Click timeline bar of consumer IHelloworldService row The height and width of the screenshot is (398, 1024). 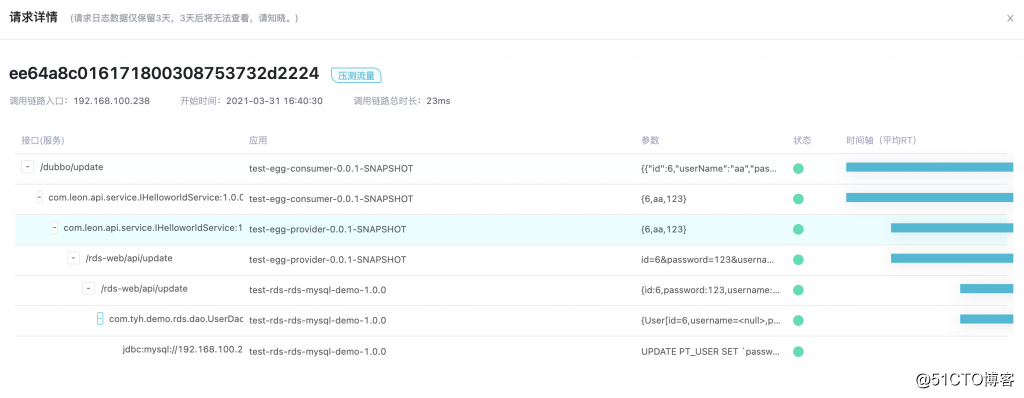pyautogui.click(x=929, y=197)
